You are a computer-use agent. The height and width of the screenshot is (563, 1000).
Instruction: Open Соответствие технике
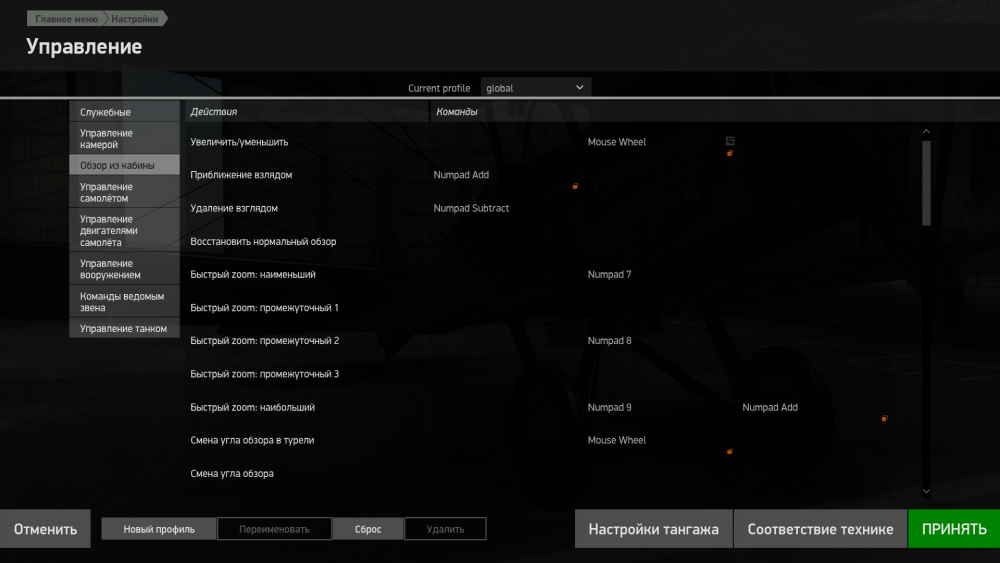pyautogui.click(x=820, y=529)
